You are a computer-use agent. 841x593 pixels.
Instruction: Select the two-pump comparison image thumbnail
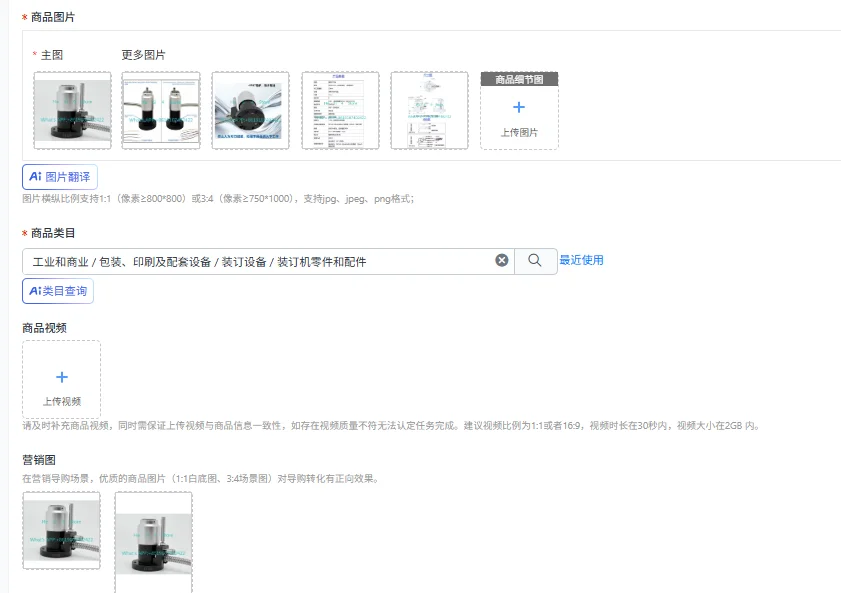tap(161, 110)
